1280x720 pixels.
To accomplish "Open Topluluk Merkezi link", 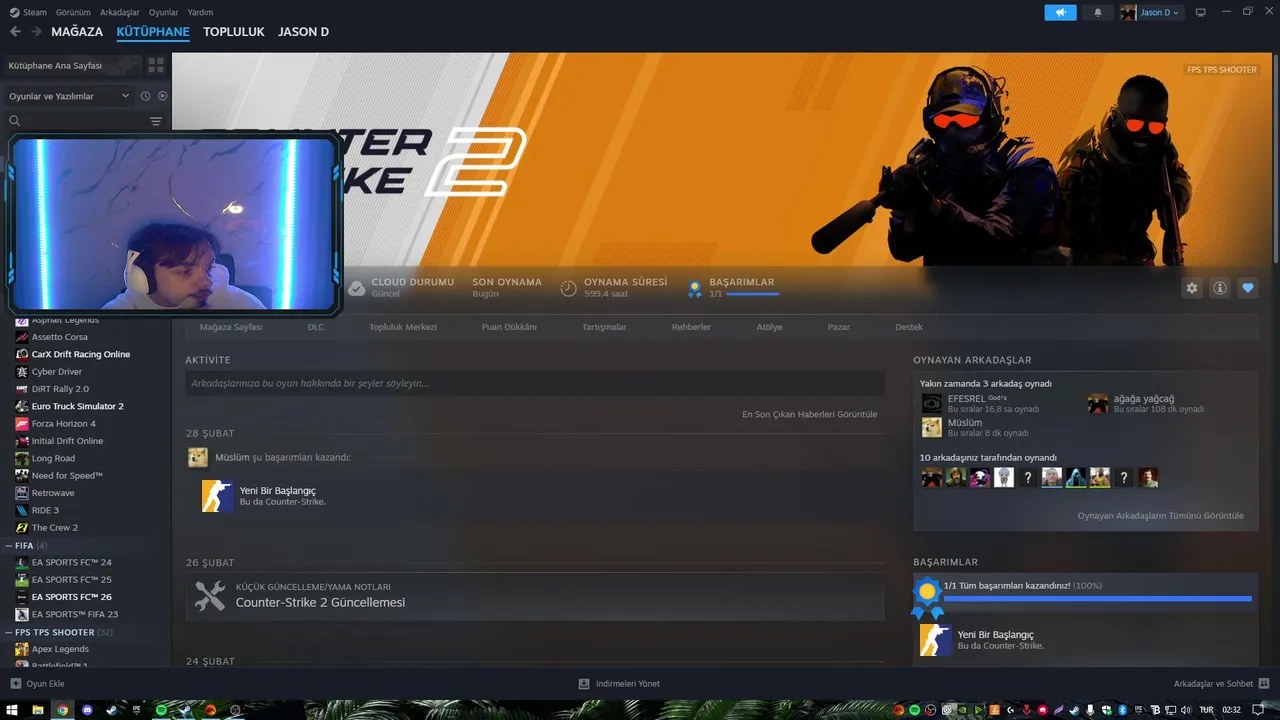I will tap(403, 327).
